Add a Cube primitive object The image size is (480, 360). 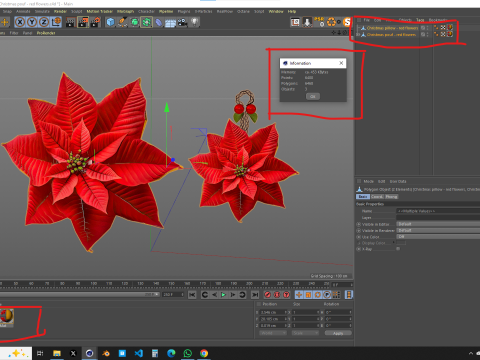(x=110, y=22)
